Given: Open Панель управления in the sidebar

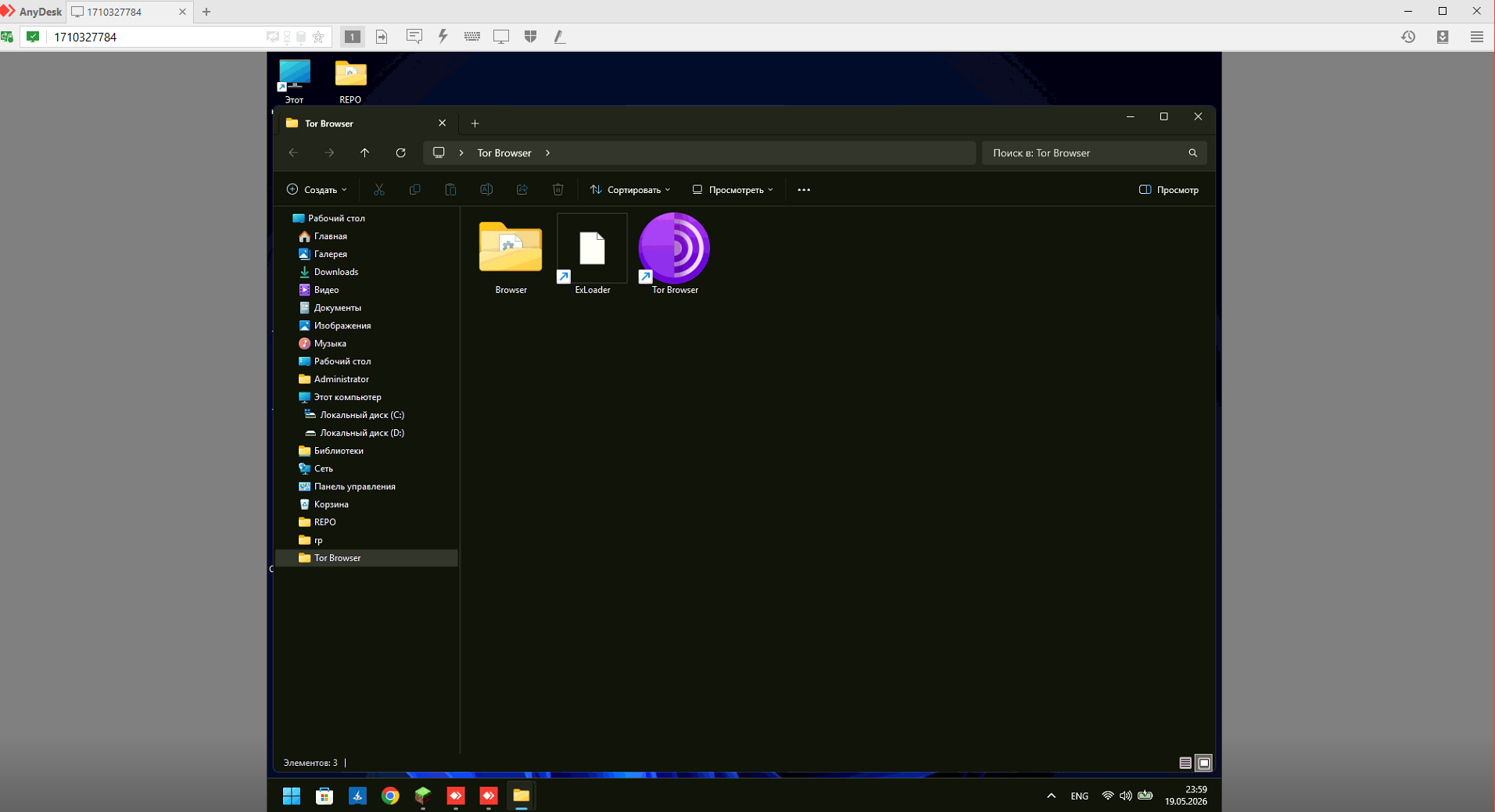Looking at the screenshot, I should (355, 487).
